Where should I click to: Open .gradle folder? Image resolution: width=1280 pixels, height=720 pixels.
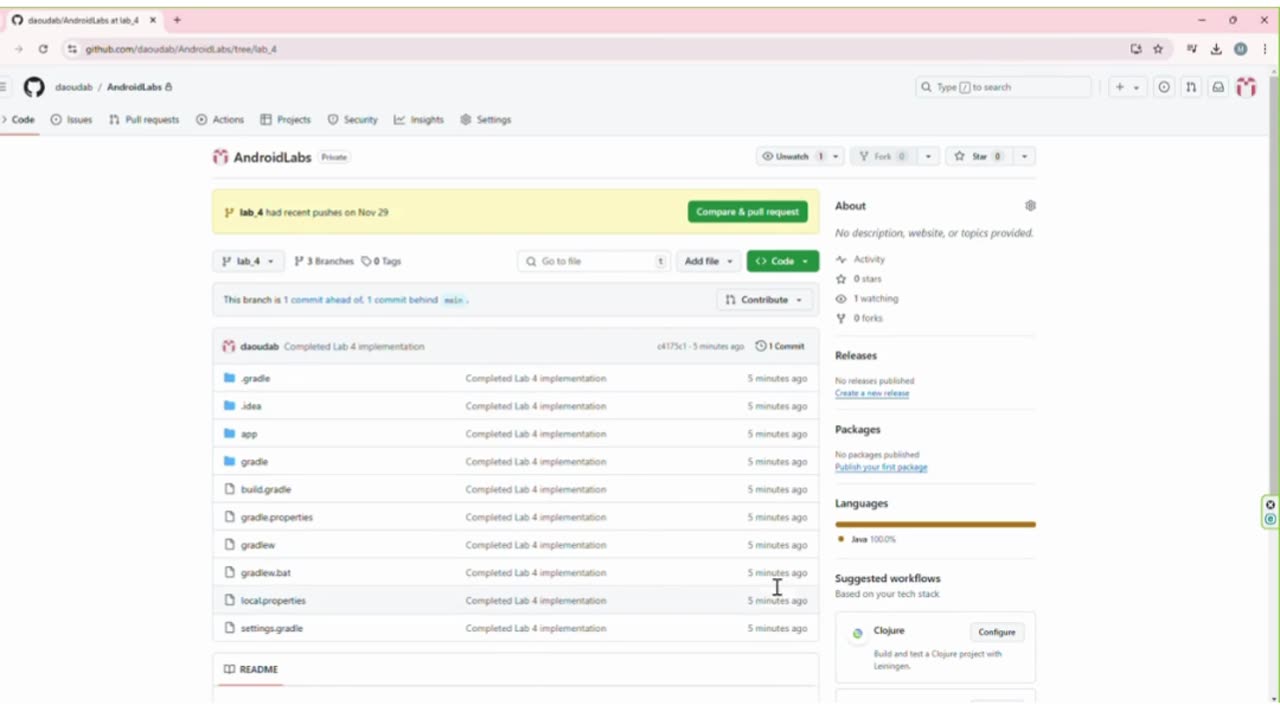click(255, 379)
